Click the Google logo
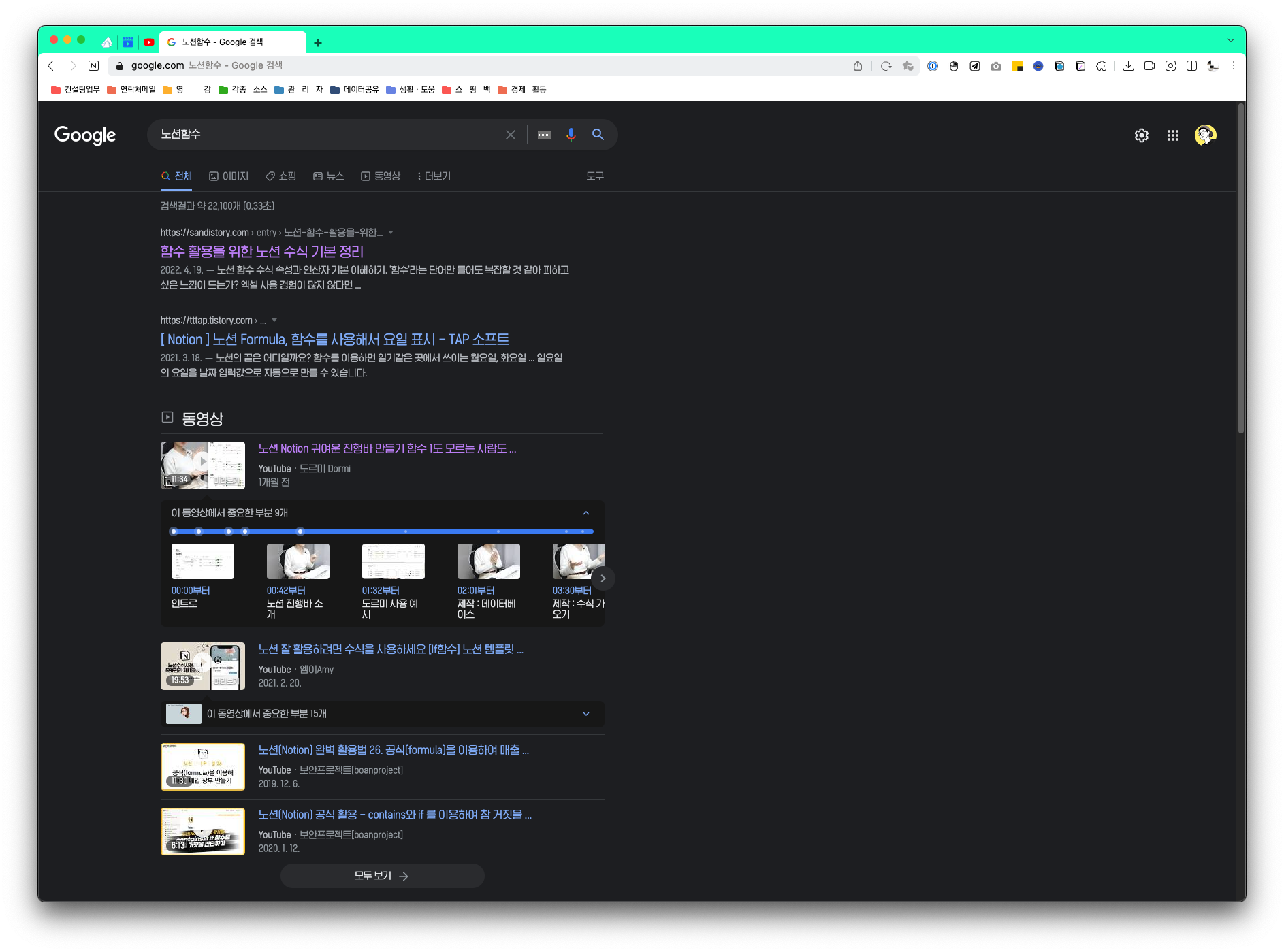The width and height of the screenshot is (1284, 952). click(x=85, y=135)
